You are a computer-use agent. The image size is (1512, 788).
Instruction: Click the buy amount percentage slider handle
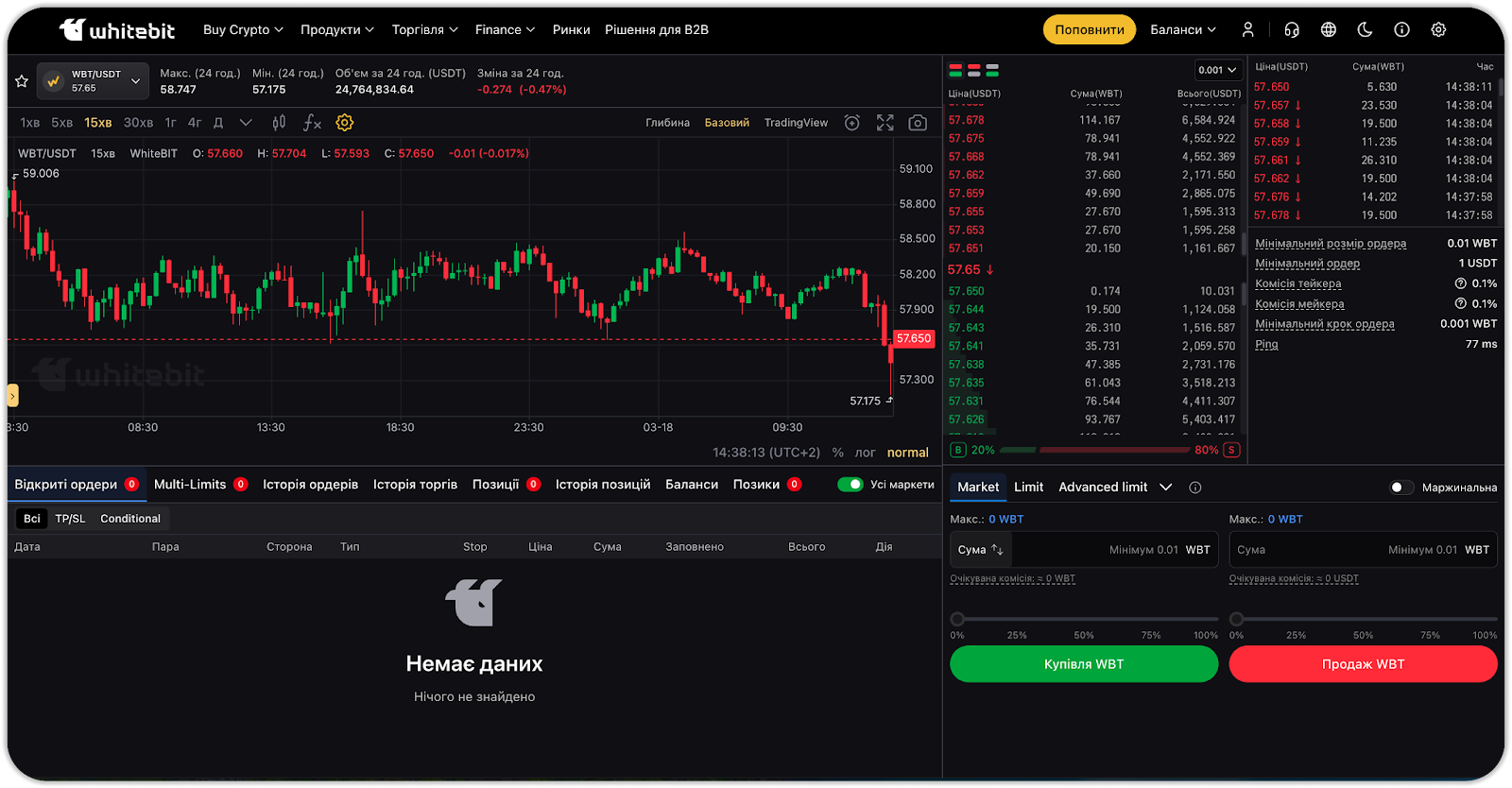pyautogui.click(x=957, y=619)
